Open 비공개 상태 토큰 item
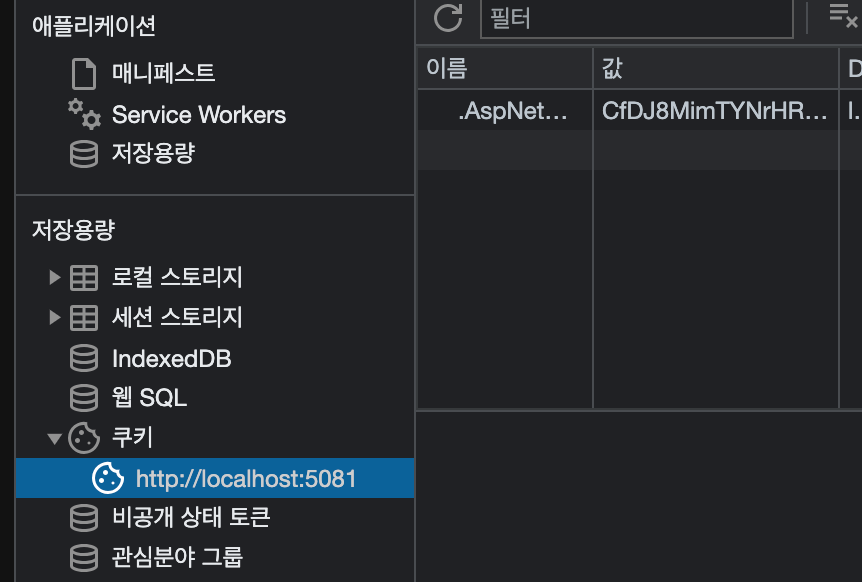 191,517
